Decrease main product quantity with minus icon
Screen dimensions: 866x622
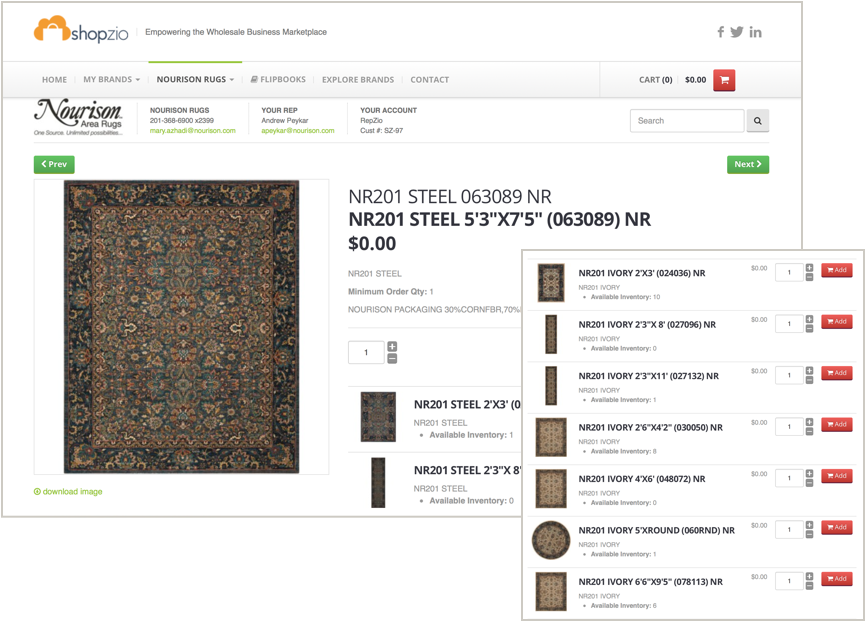392,359
